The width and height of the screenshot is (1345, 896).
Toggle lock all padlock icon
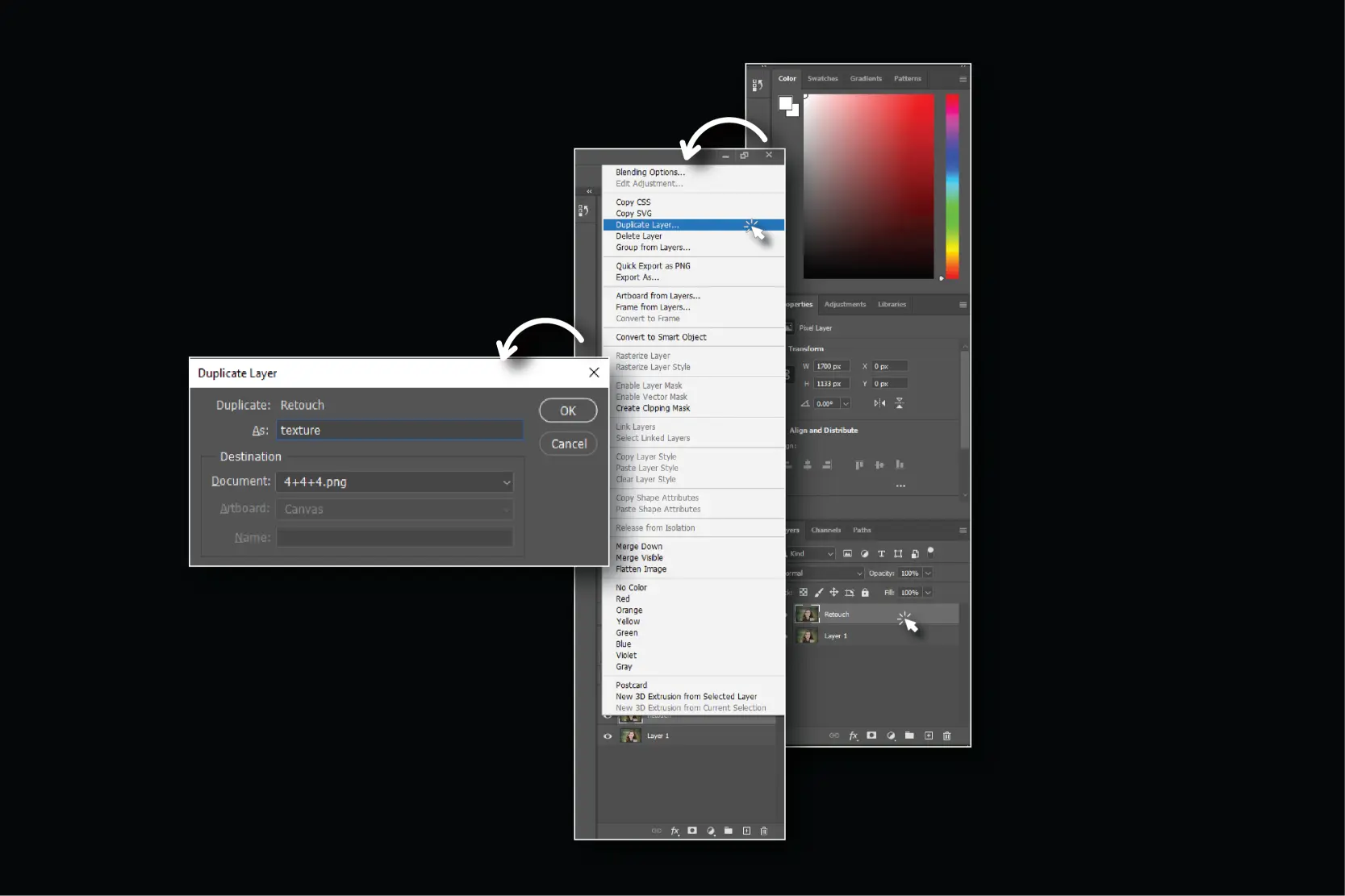pos(865,593)
